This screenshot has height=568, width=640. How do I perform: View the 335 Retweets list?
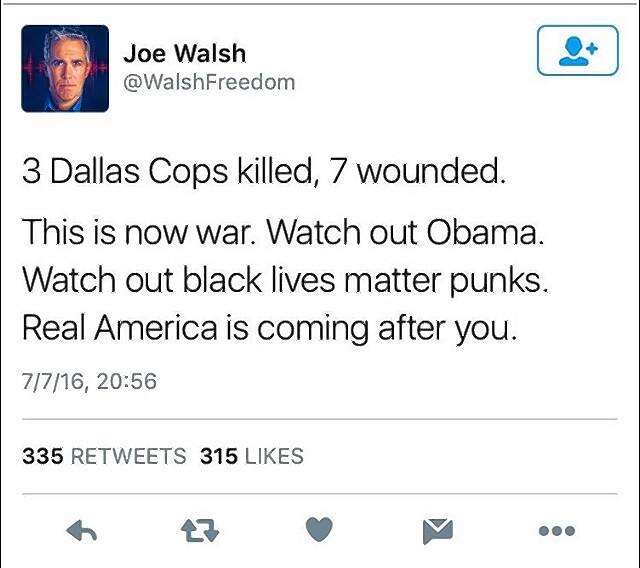point(104,456)
